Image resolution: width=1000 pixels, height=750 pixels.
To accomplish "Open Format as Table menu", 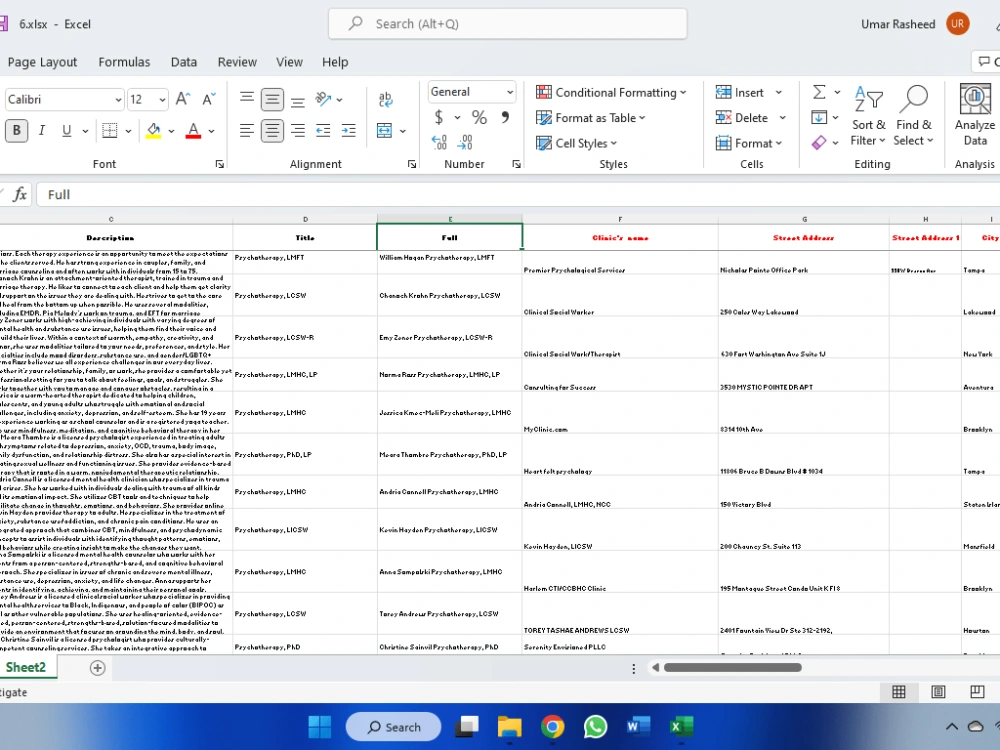I will [591, 118].
